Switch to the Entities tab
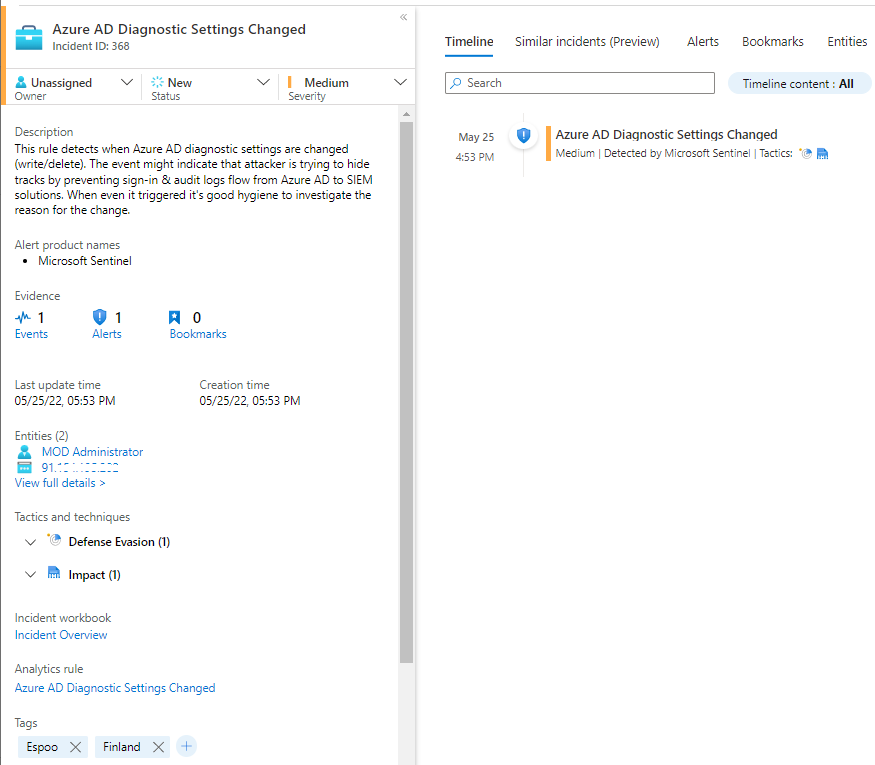This screenshot has width=875, height=765. pyautogui.click(x=847, y=42)
